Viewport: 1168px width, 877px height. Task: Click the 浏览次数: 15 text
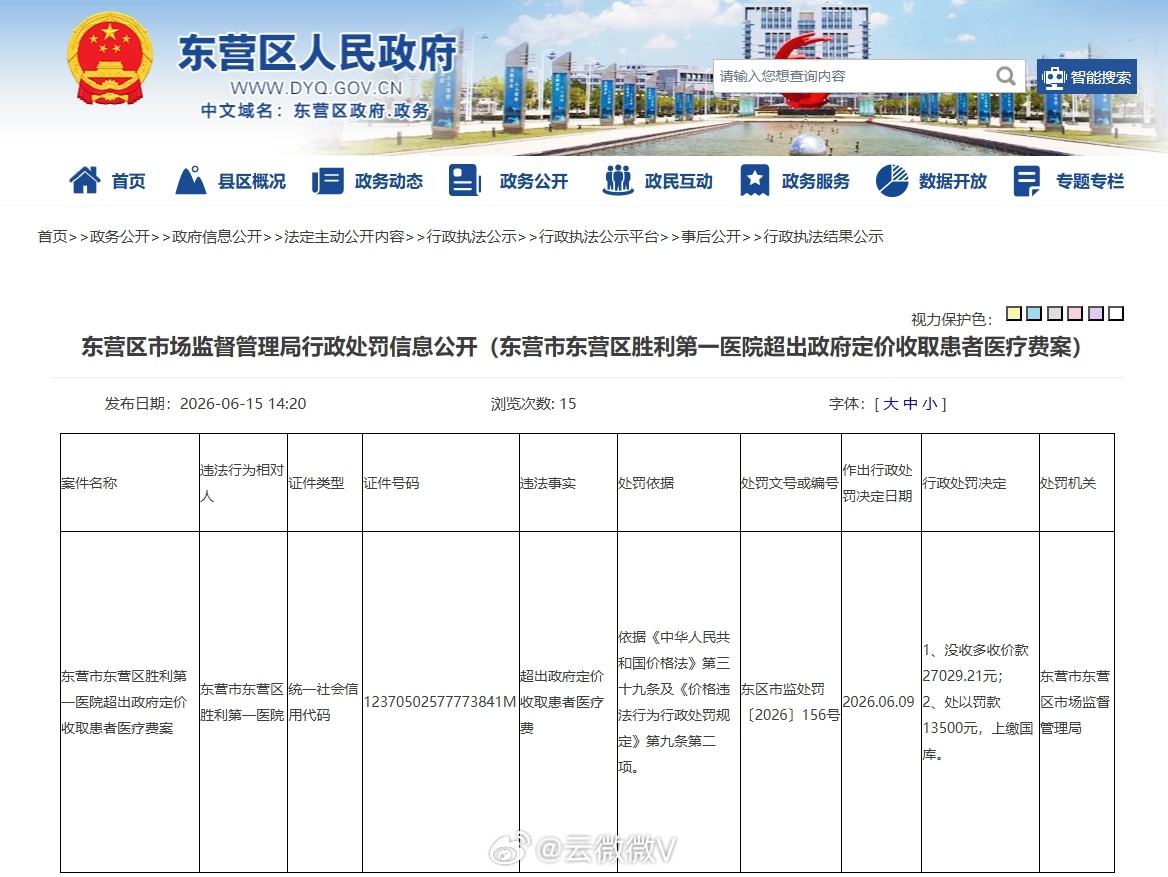[x=533, y=404]
